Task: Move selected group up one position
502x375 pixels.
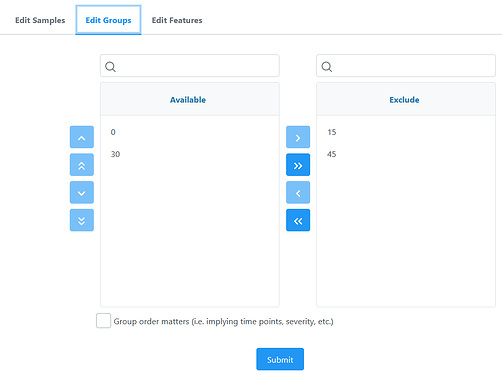Action: [x=82, y=137]
